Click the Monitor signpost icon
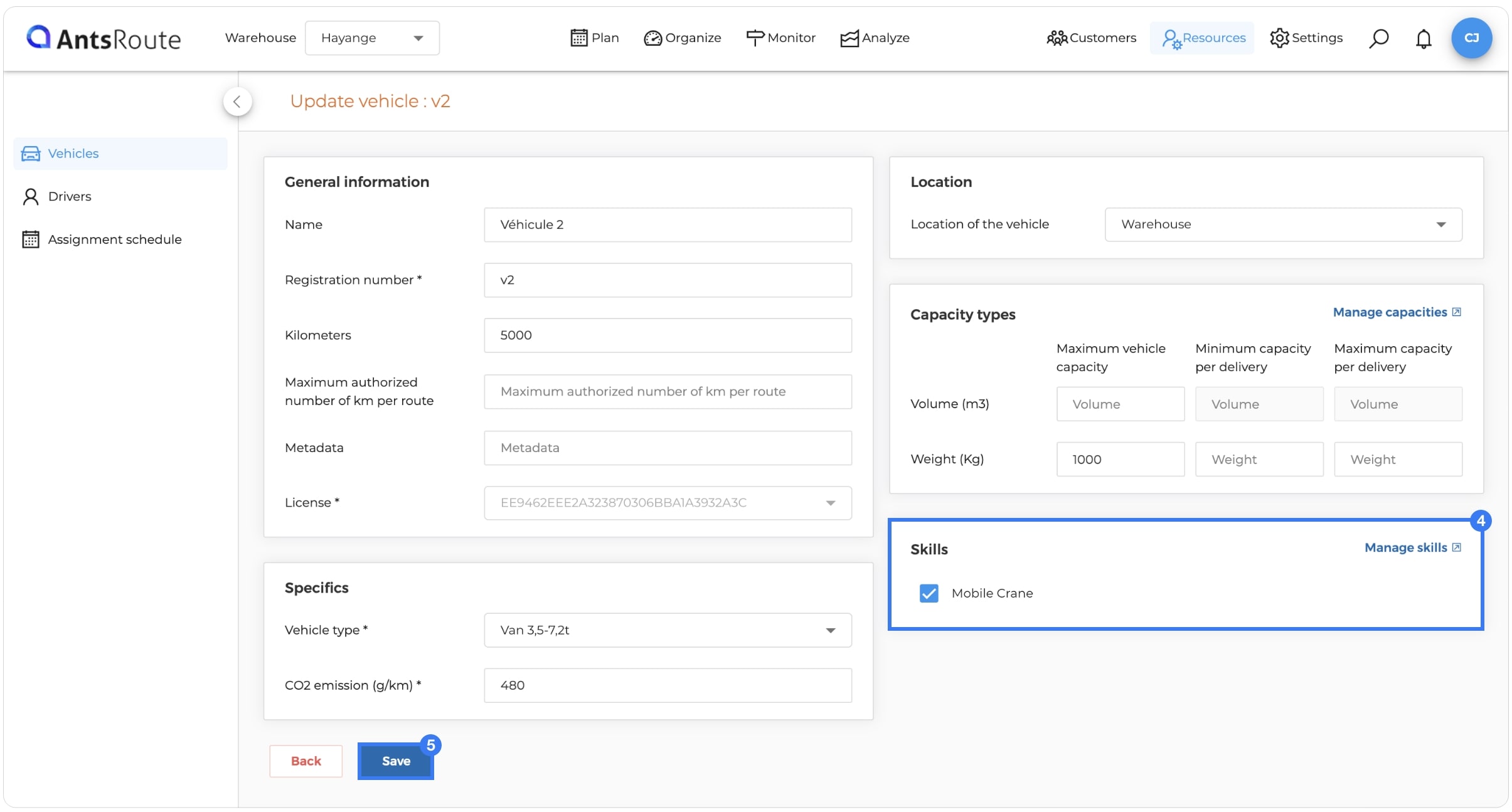 755,38
